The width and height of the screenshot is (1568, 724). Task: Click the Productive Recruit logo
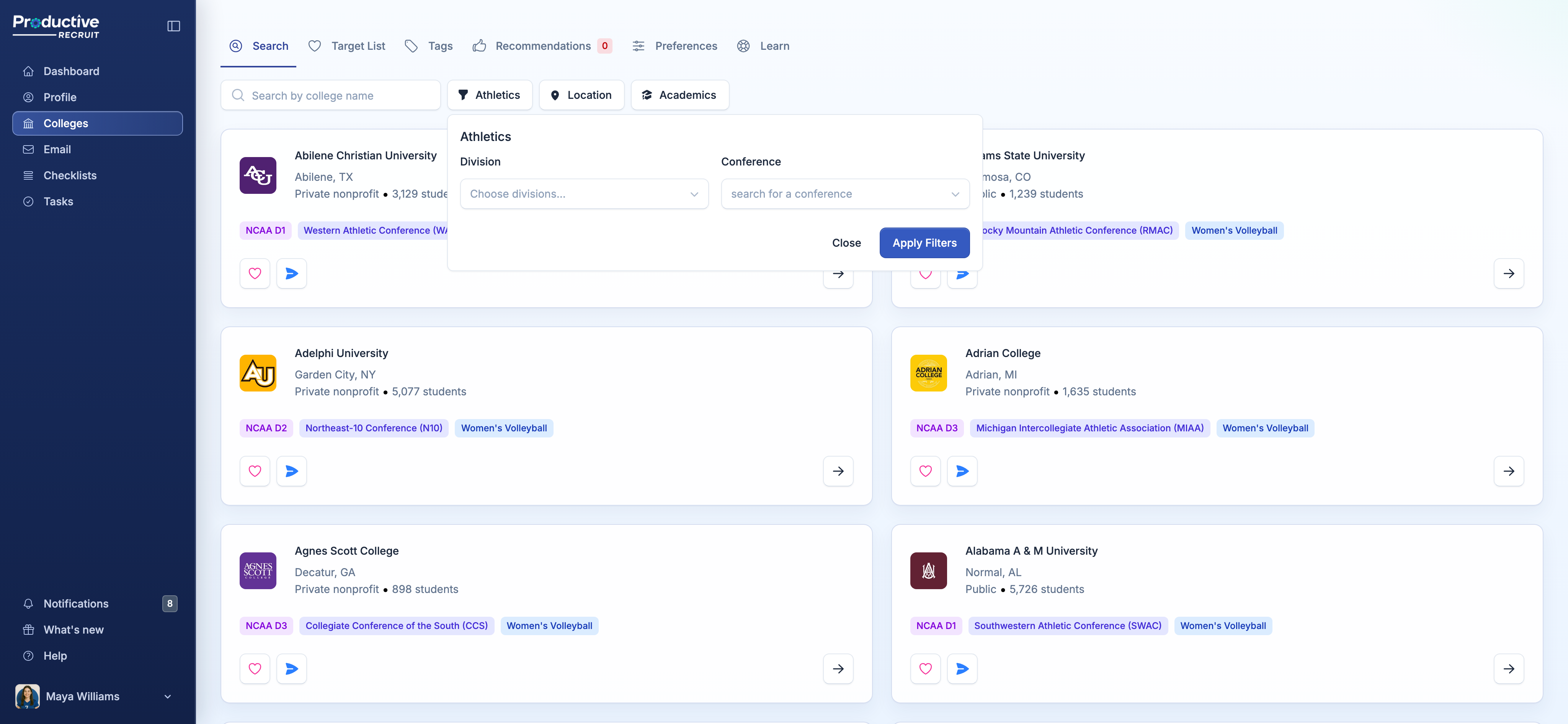click(x=56, y=26)
